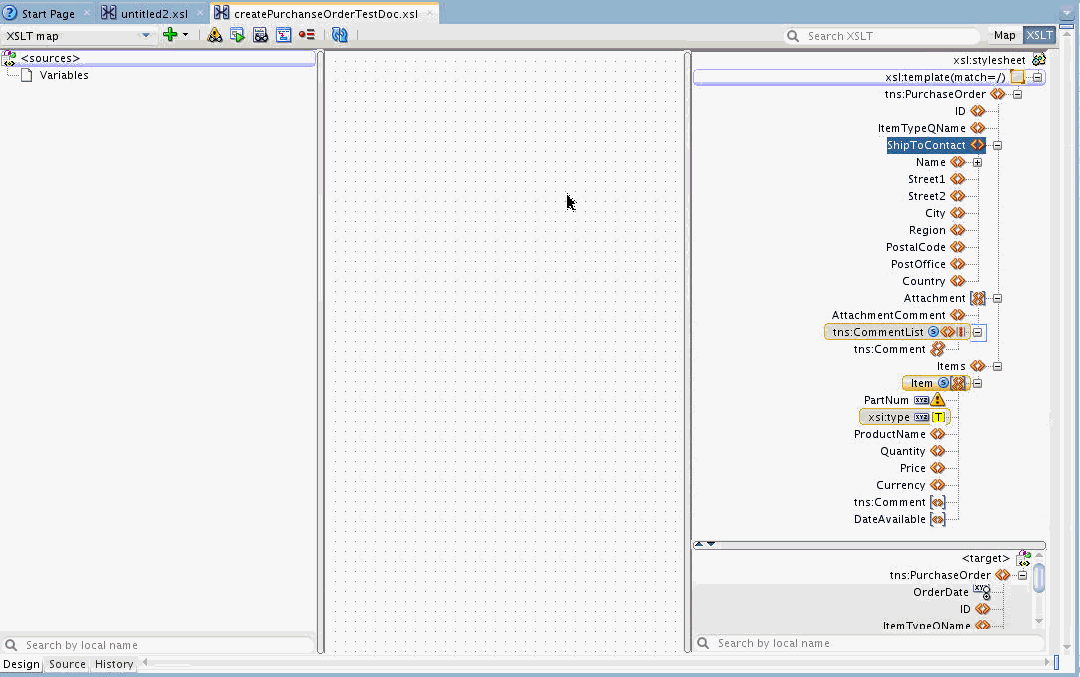Switch to Map view toggle

click(1004, 35)
